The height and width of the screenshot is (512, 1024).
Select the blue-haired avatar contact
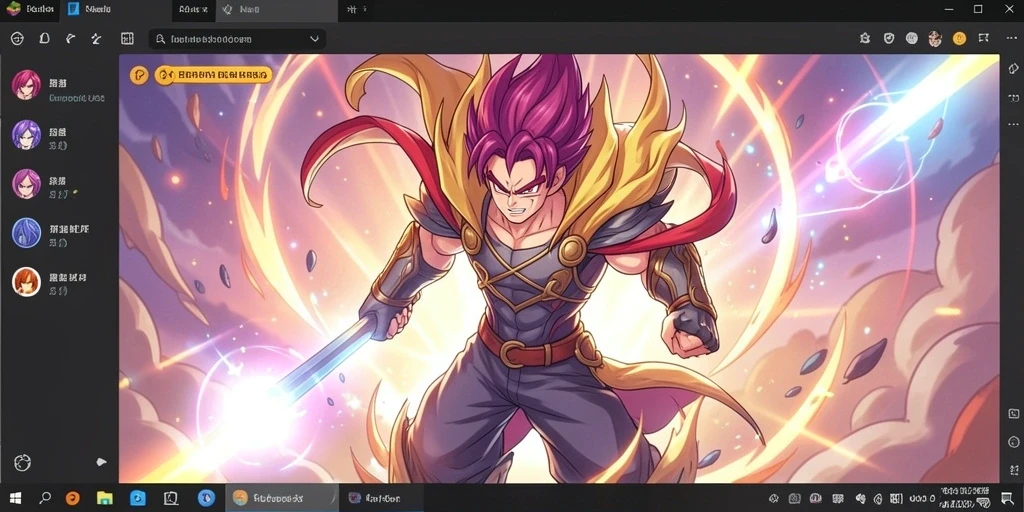coord(27,232)
